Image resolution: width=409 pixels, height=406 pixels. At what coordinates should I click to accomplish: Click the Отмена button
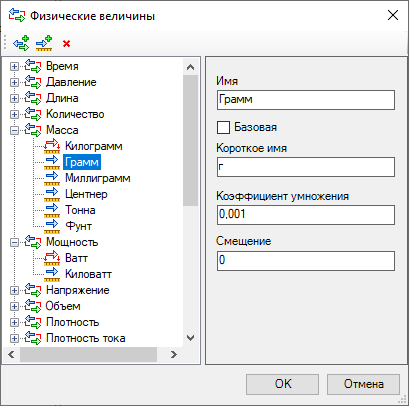[x=363, y=384]
